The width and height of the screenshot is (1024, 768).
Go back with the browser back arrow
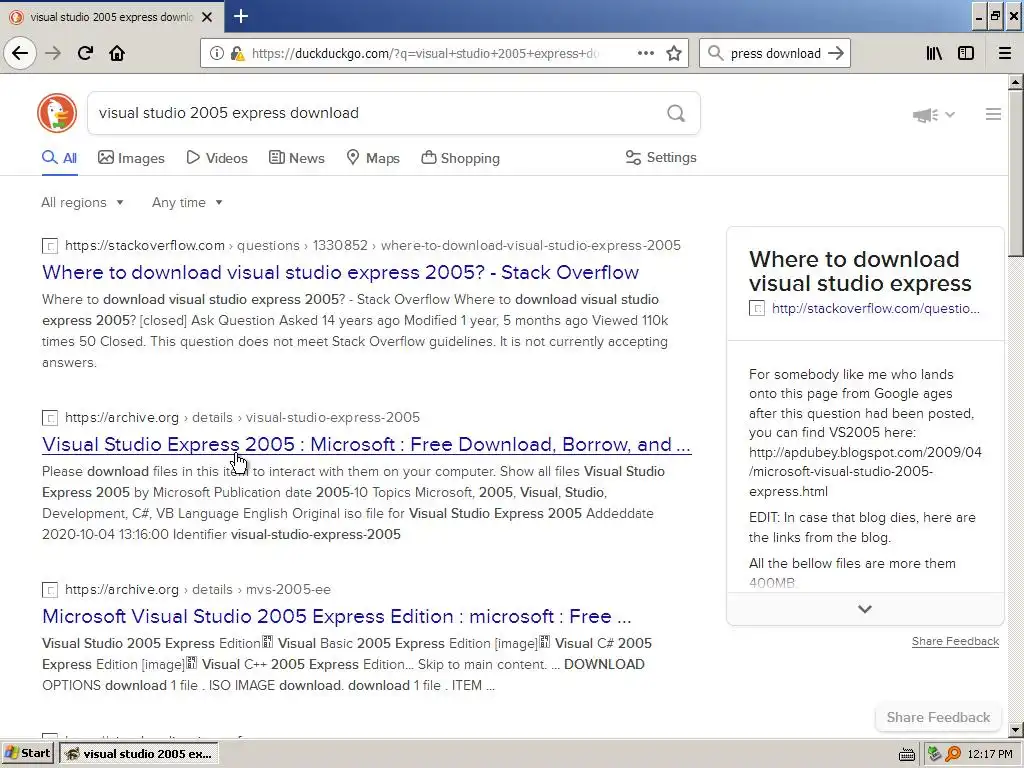point(20,53)
